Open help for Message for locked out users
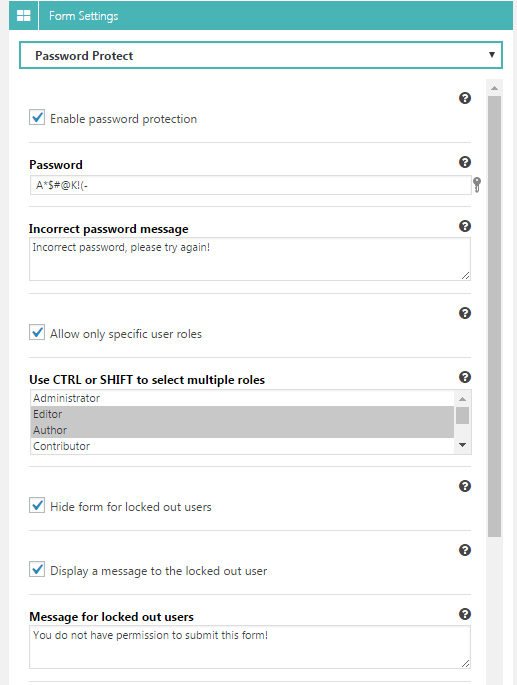This screenshot has width=517, height=685. [x=465, y=614]
